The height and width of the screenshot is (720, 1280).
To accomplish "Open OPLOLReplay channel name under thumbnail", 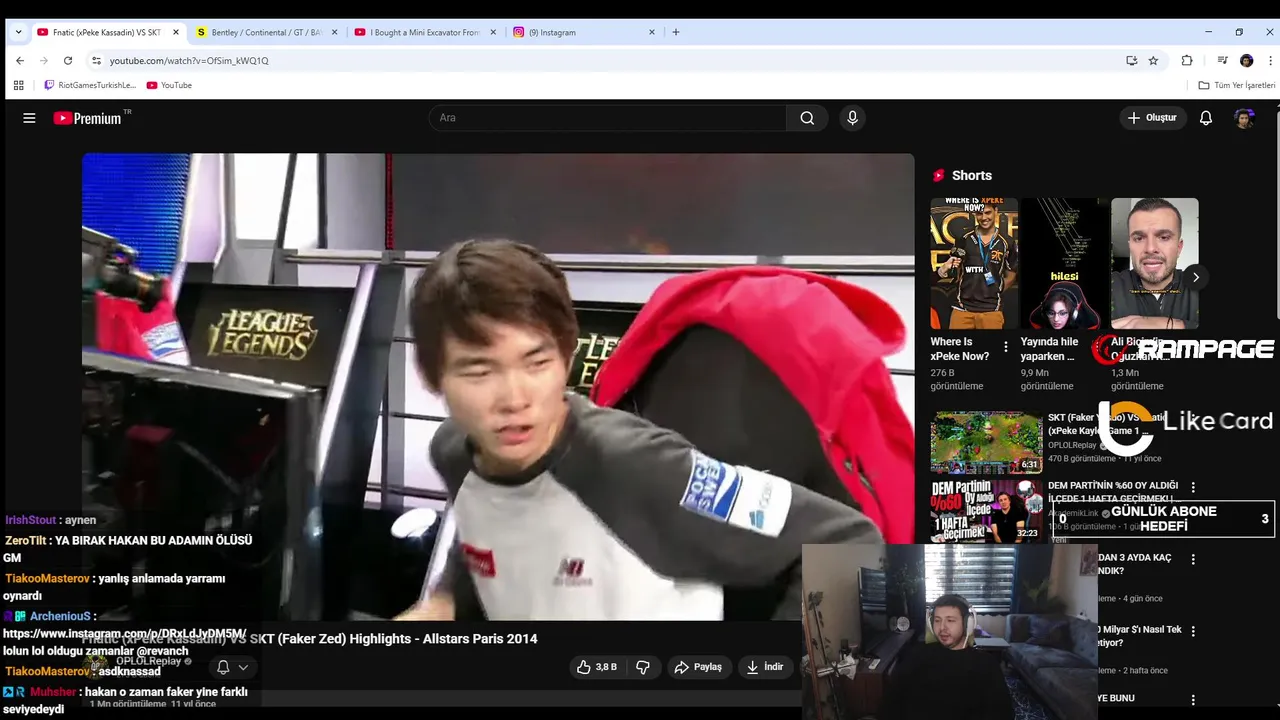I will pyautogui.click(x=1073, y=445).
